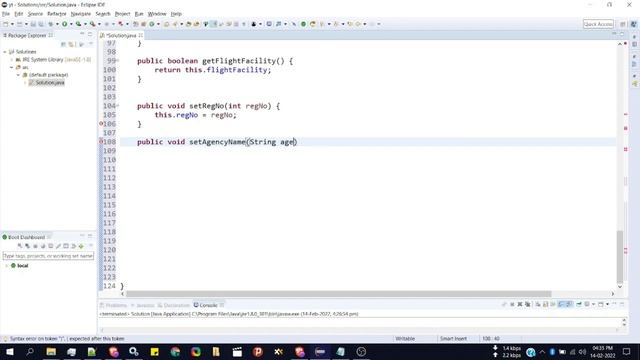Open File Explorer from the Windows taskbar
Image resolution: width=640 pixels, height=360 pixels.
point(51,351)
